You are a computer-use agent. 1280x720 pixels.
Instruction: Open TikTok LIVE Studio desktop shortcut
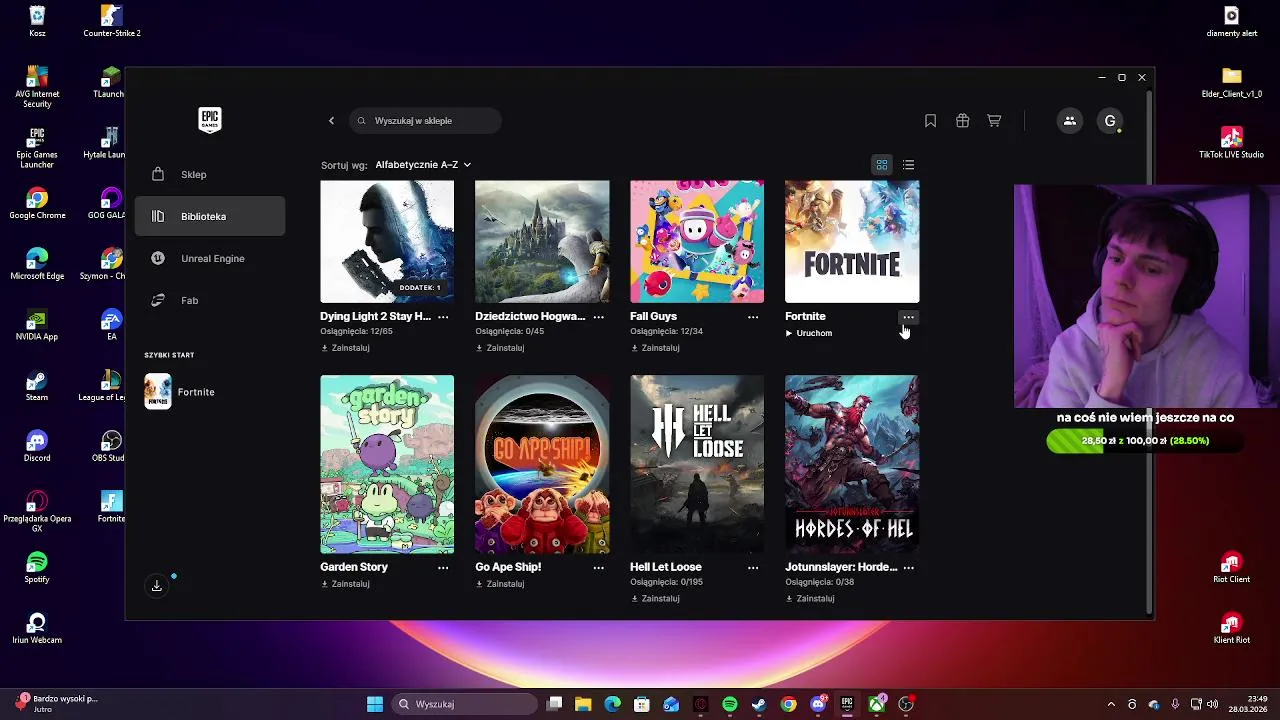tap(1231, 143)
